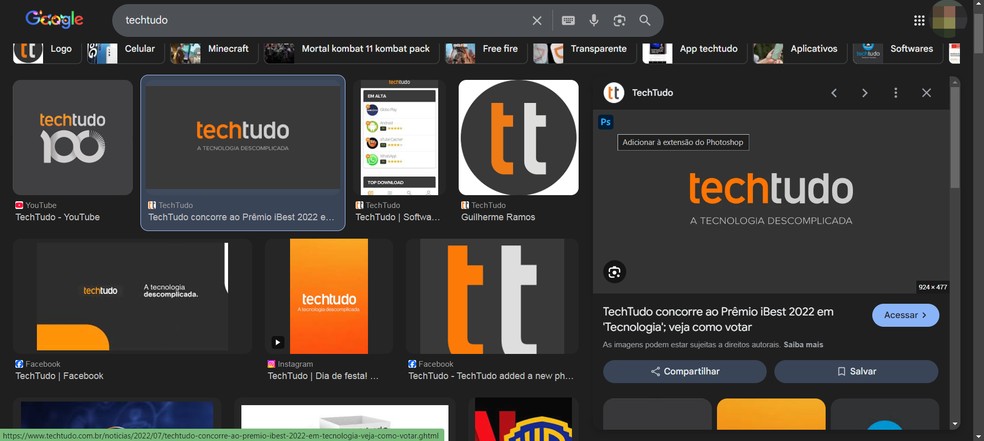Click 'Guilherme Ramos' result title

click(498, 217)
